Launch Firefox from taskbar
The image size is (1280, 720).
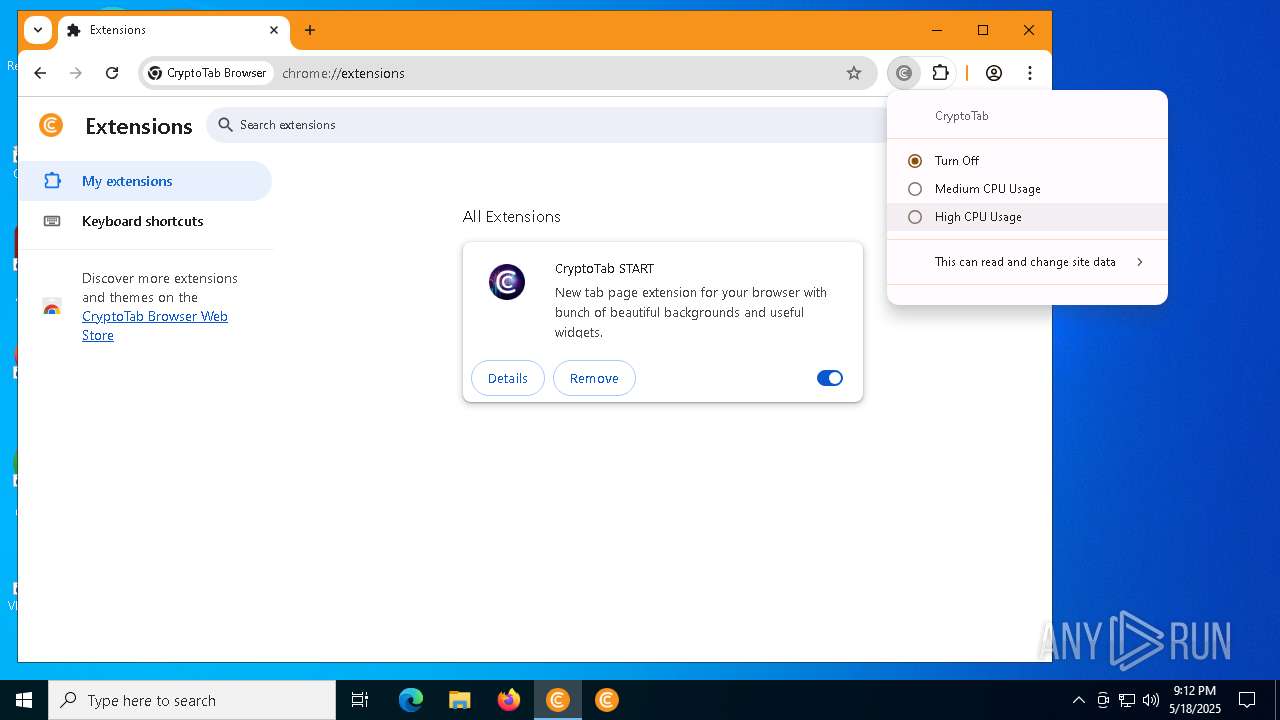509,700
